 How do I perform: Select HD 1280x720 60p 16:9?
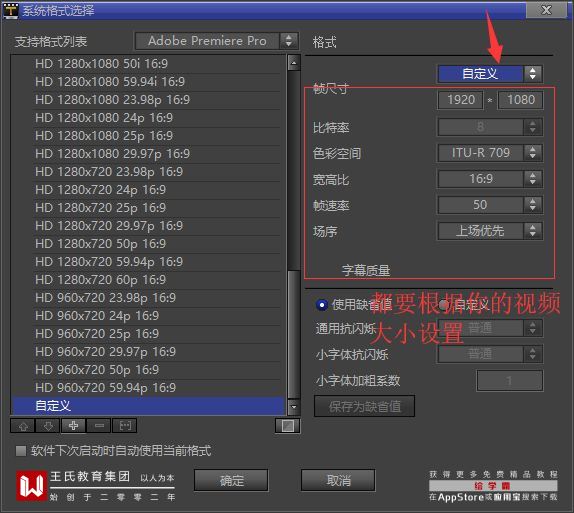click(x=148, y=280)
